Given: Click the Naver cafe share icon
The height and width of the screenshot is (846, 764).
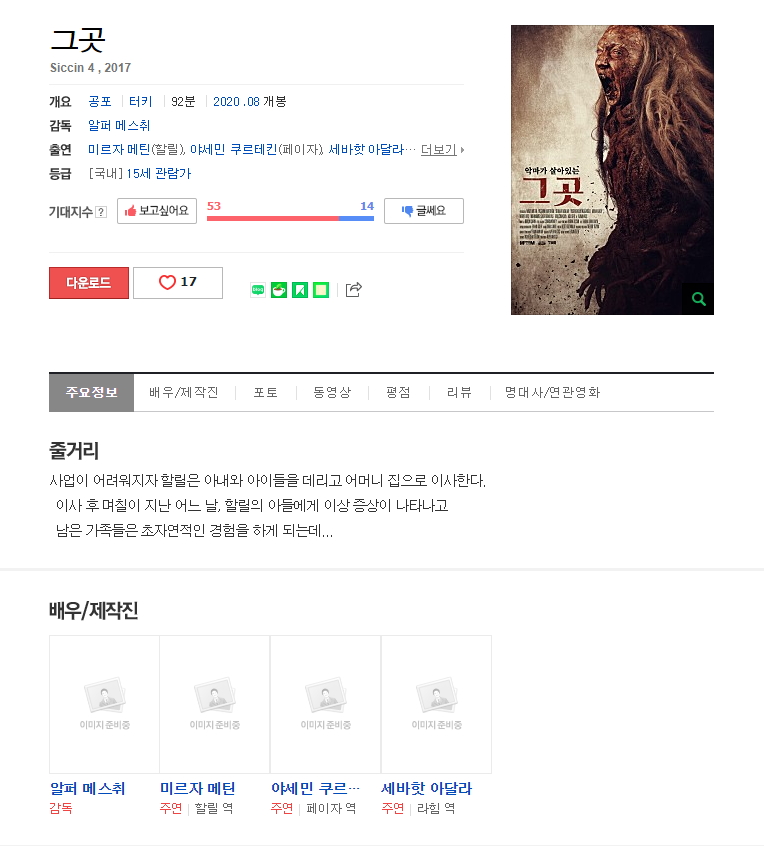Looking at the screenshot, I should [279, 290].
